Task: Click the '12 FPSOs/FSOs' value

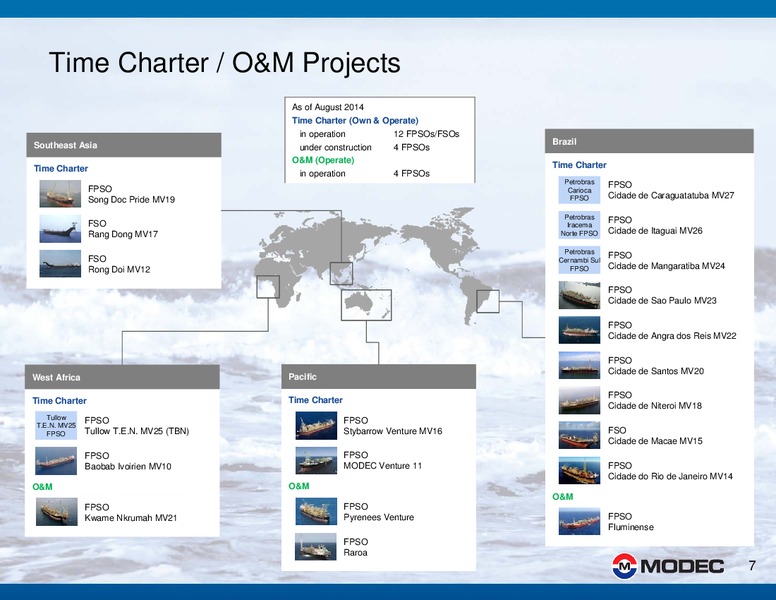Action: point(426,134)
